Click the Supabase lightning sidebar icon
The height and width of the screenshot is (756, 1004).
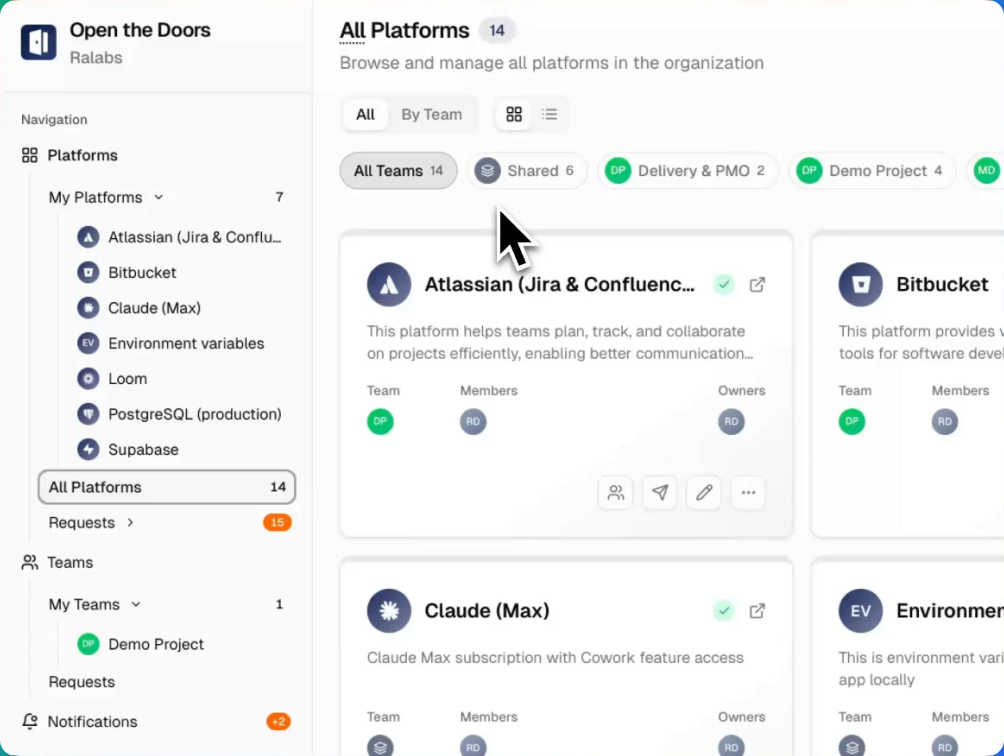click(88, 449)
